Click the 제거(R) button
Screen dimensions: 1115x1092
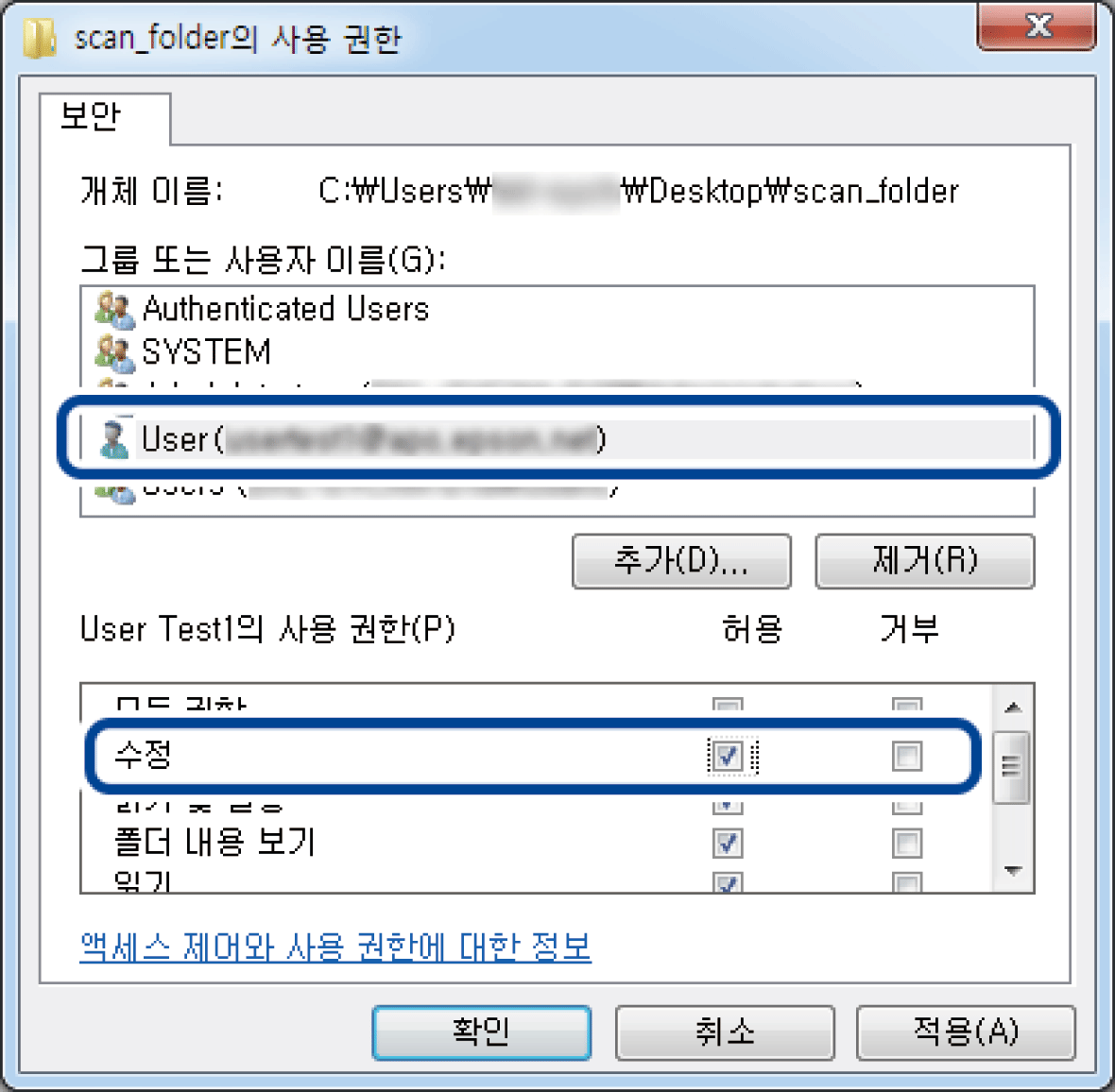[924, 561]
